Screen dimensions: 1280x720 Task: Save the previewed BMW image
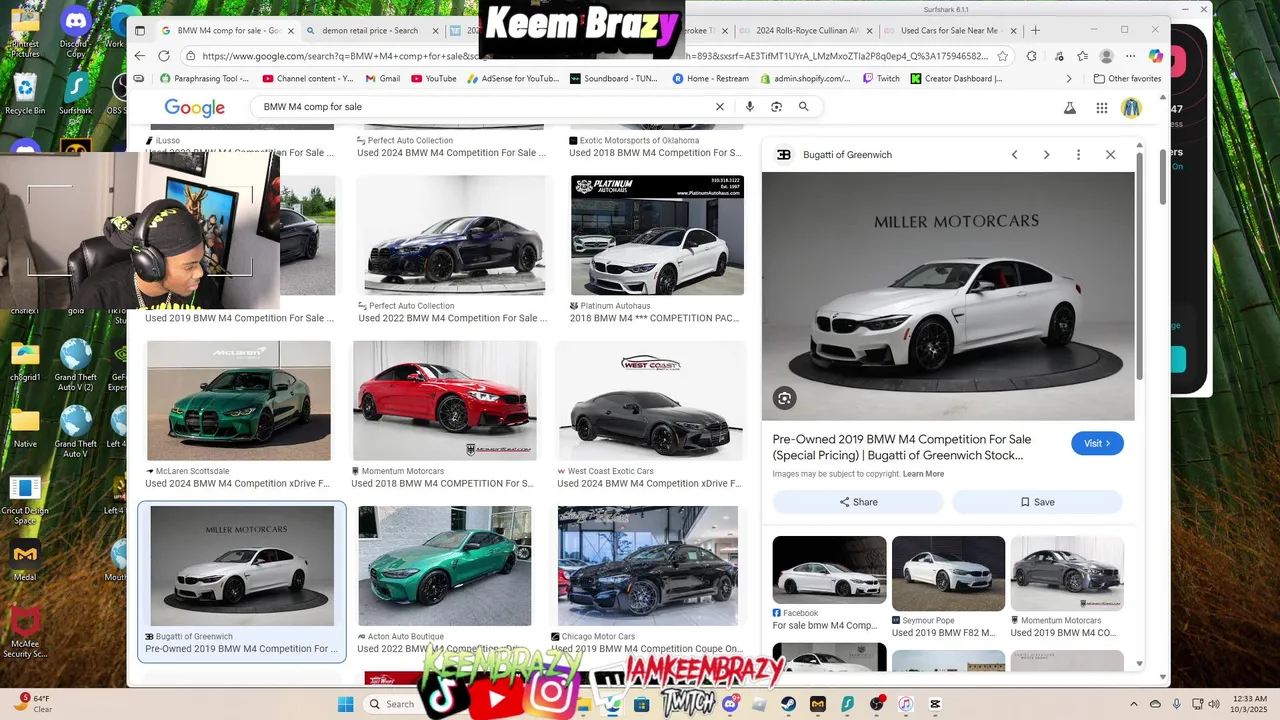point(1037,502)
